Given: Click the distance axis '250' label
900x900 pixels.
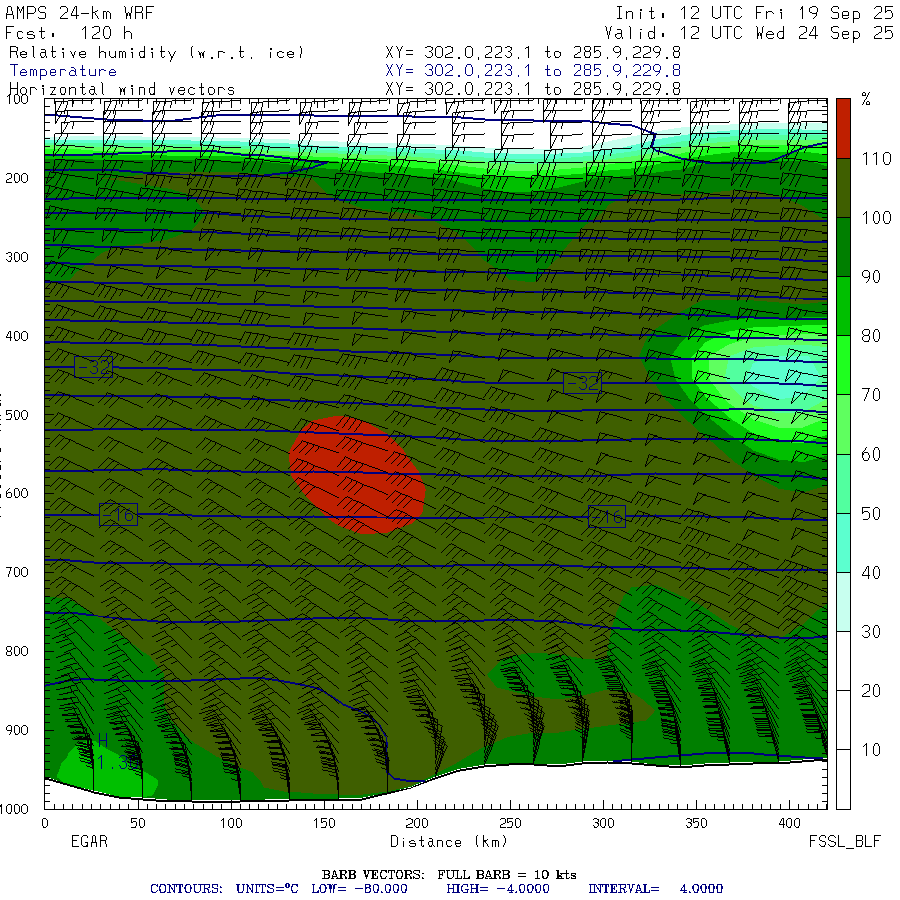Looking at the screenshot, I should tap(510, 824).
